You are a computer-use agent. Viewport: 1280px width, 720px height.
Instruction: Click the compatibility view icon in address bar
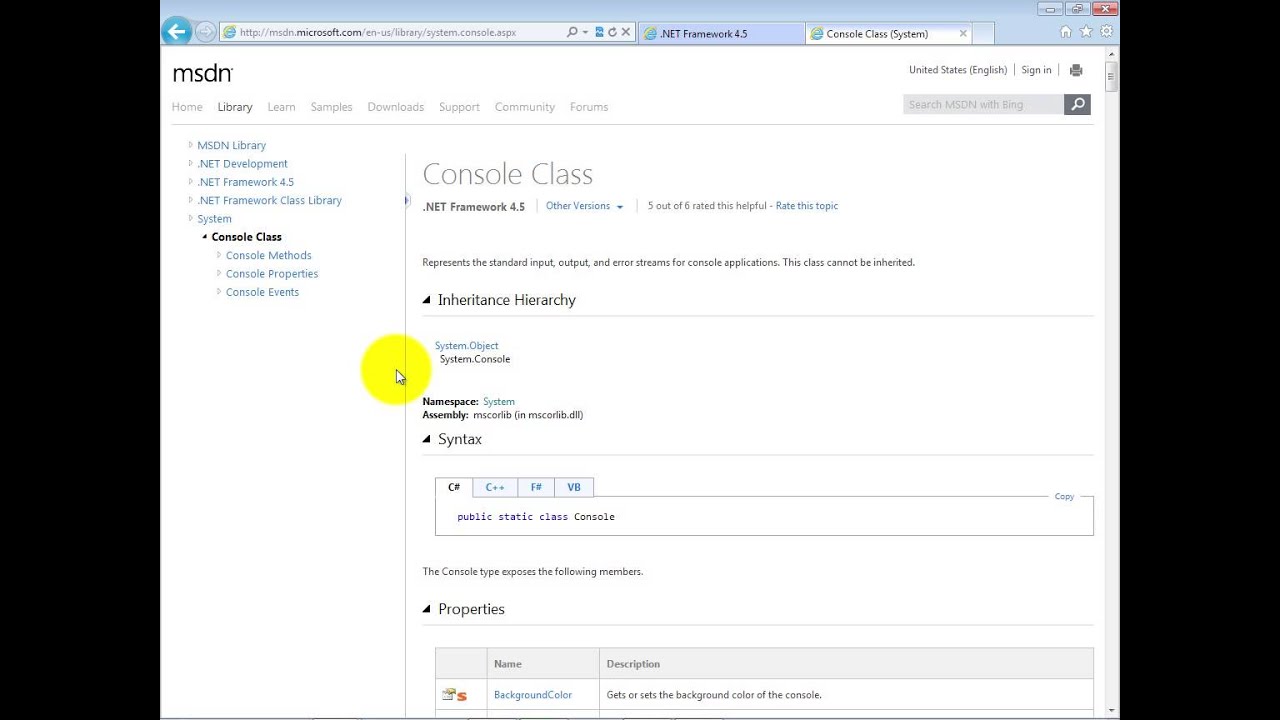coord(599,32)
